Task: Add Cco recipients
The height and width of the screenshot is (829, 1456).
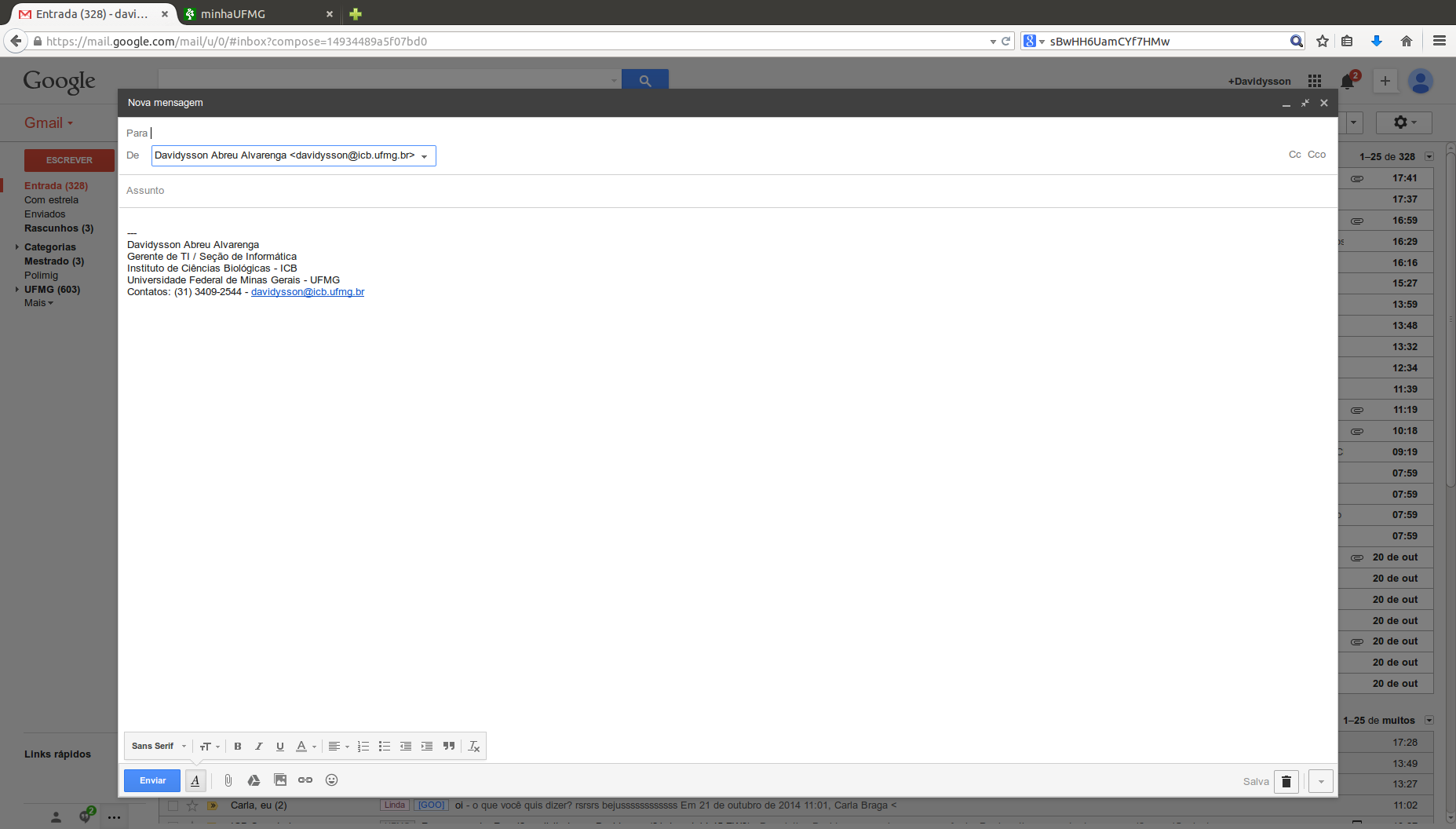Action: (1316, 155)
